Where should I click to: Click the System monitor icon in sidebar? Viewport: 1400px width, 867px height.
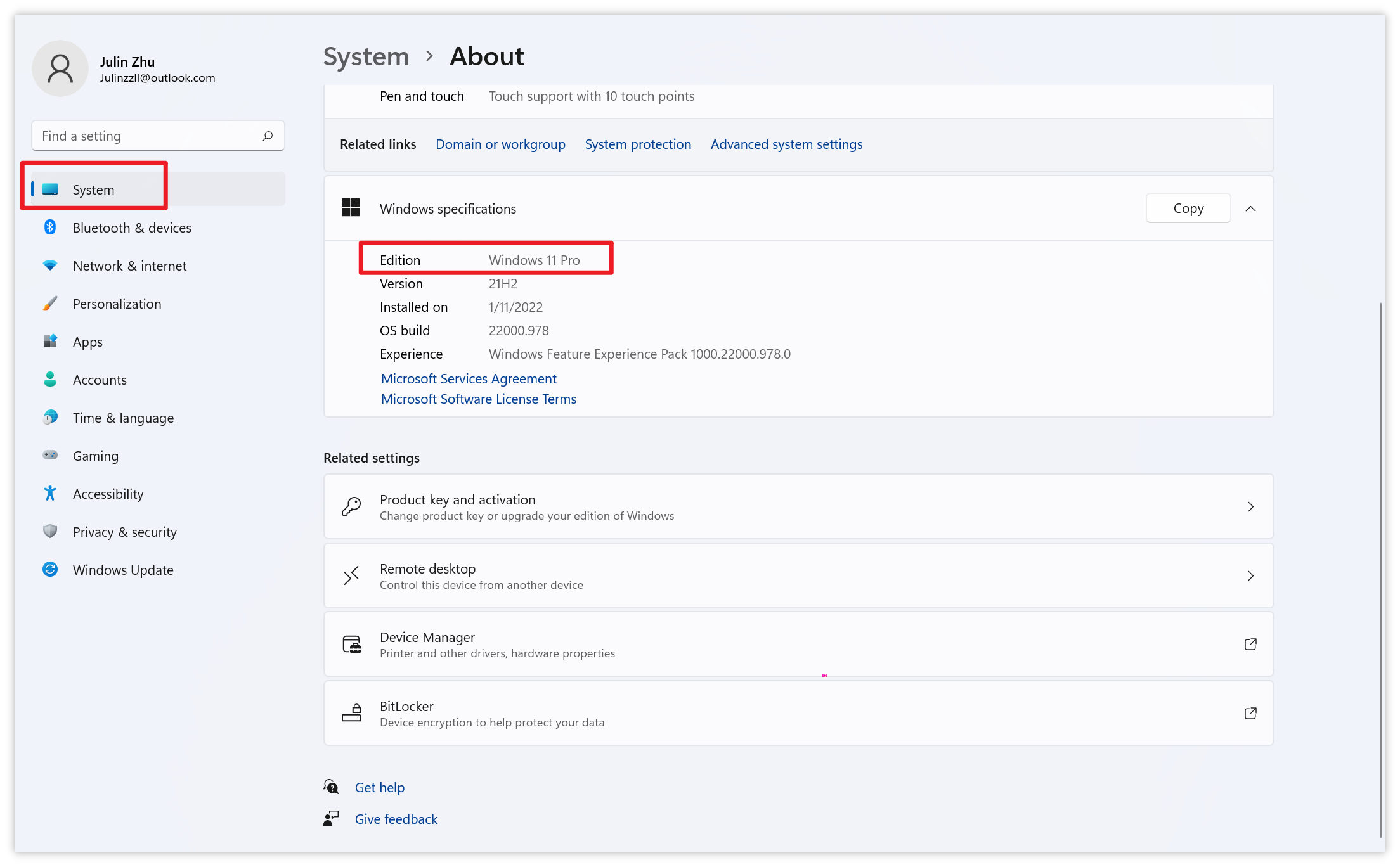[50, 189]
